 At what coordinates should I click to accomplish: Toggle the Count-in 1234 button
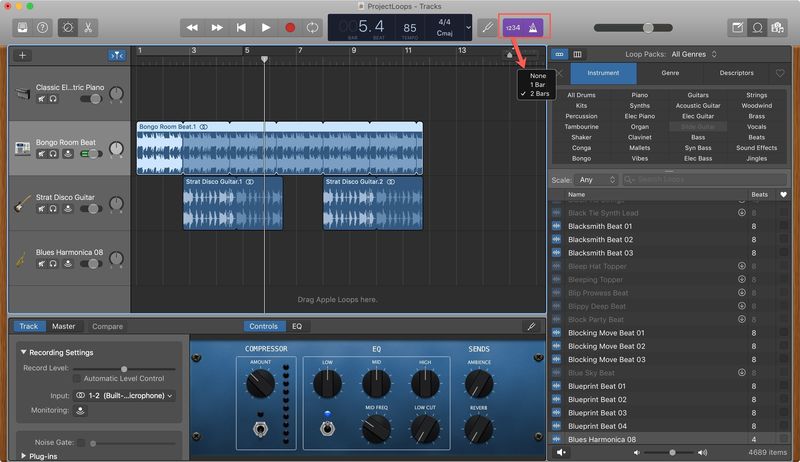(x=513, y=28)
